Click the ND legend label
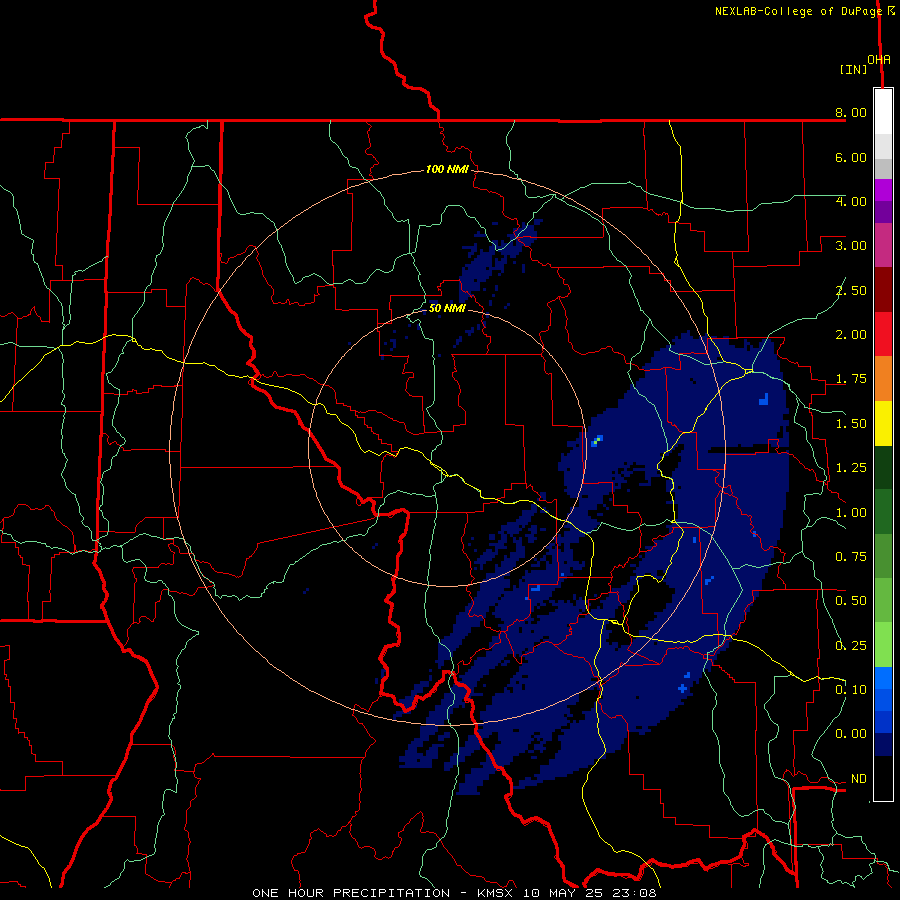This screenshot has height=900, width=900. (859, 779)
